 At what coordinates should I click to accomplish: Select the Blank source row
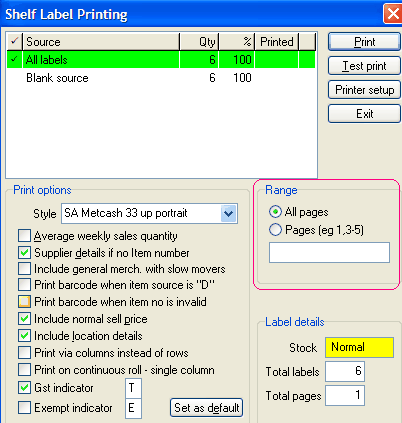pos(161,78)
